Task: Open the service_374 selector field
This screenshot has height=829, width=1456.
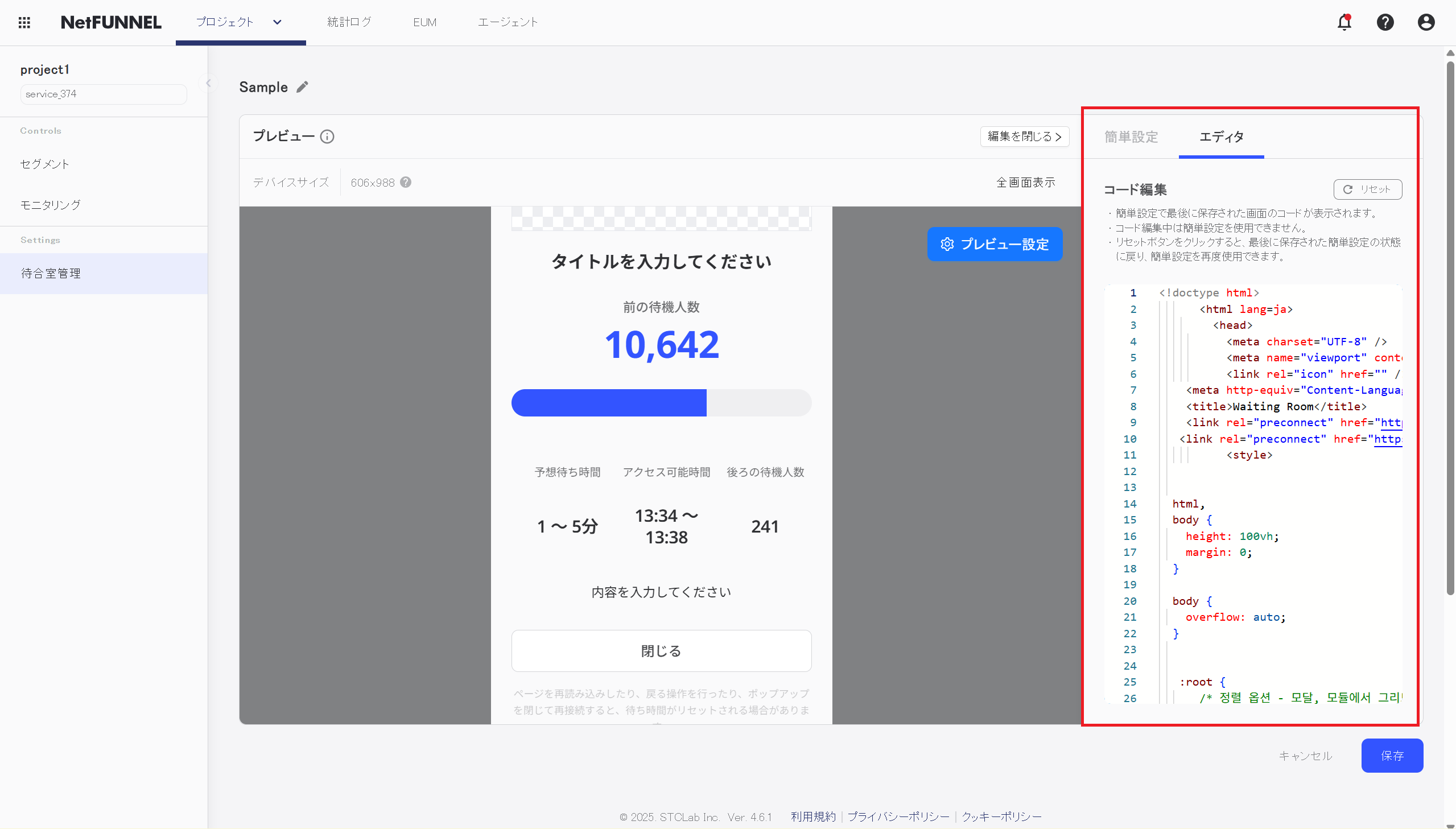Action: click(x=103, y=94)
